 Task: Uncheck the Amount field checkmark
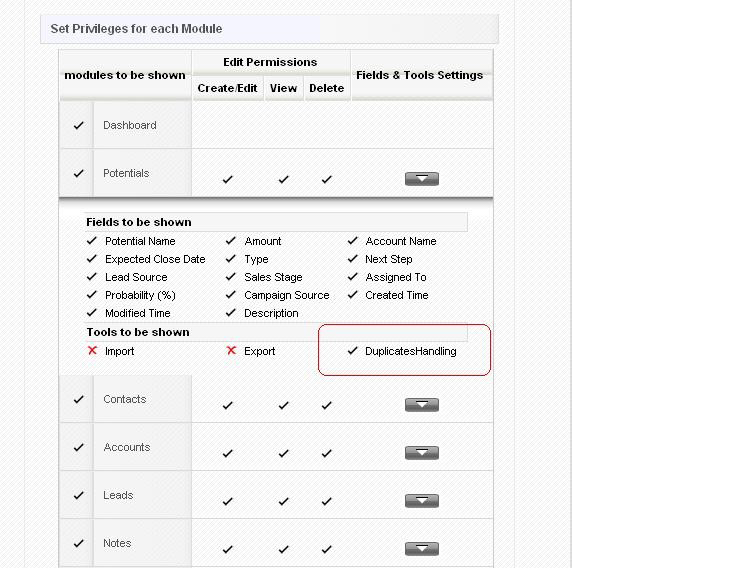point(231,241)
